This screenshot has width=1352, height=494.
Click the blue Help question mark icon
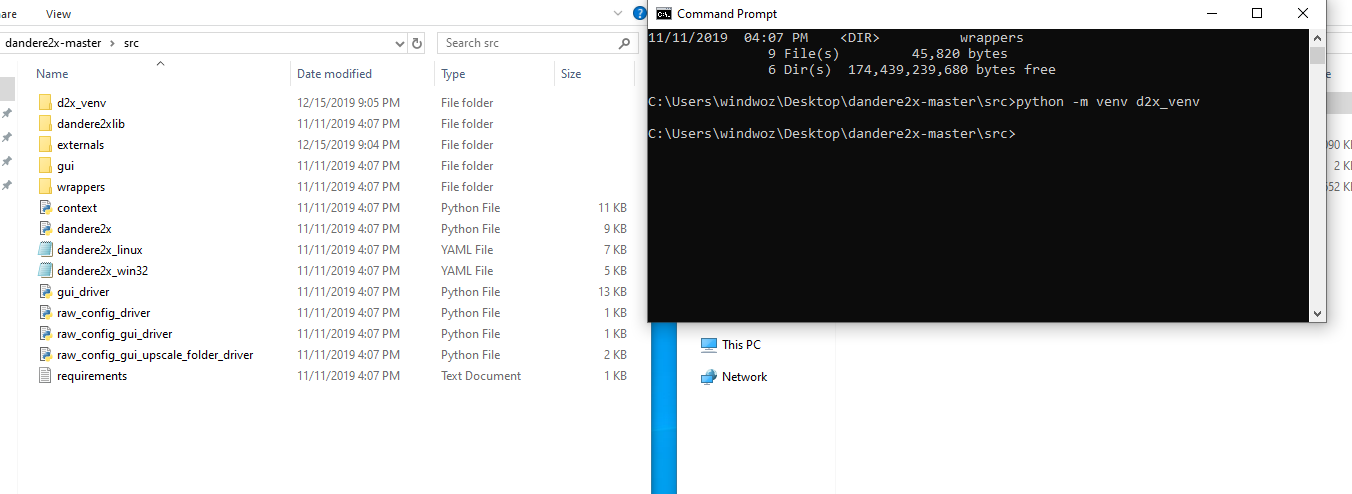[640, 14]
